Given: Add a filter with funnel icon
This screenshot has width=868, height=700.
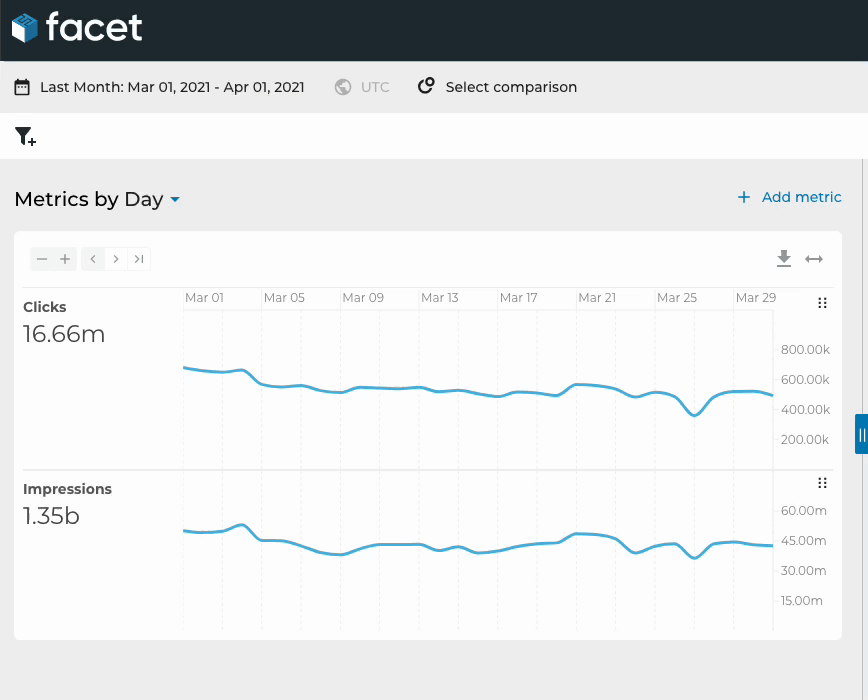Looking at the screenshot, I should 25,136.
